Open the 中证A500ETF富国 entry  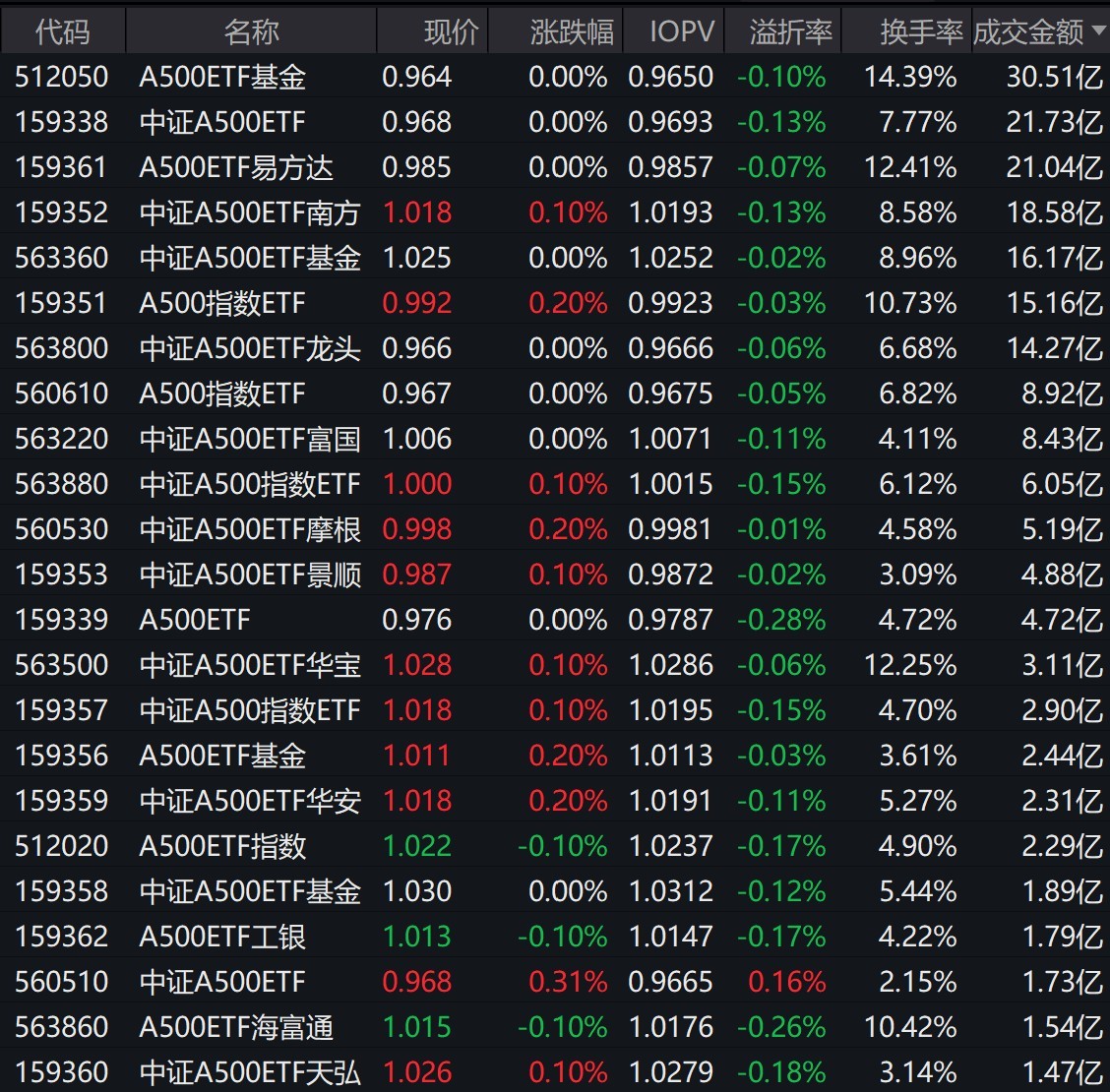[x=250, y=439]
